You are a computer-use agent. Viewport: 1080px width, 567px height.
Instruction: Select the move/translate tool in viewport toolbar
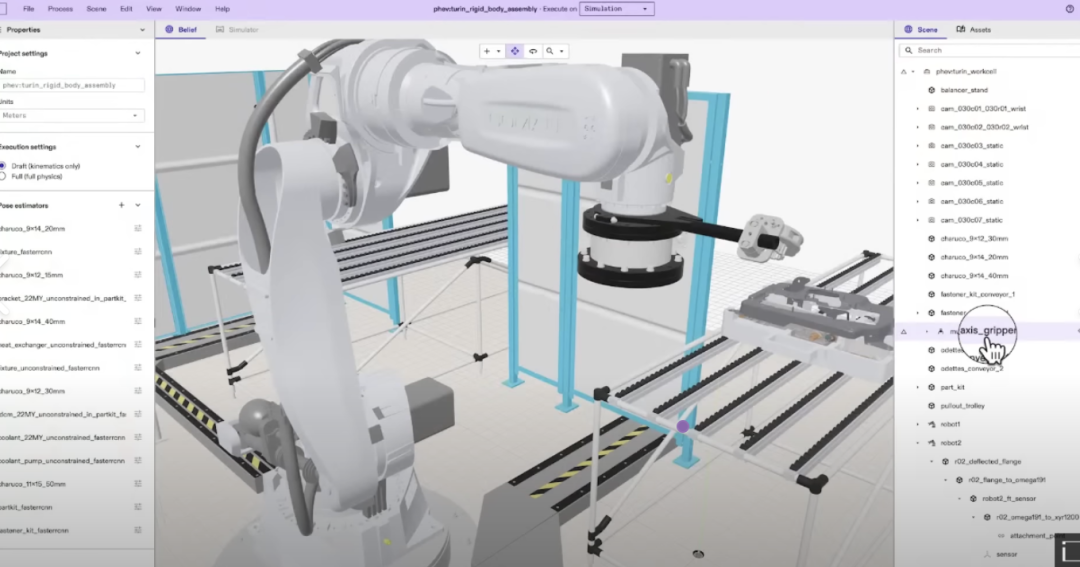[x=515, y=51]
